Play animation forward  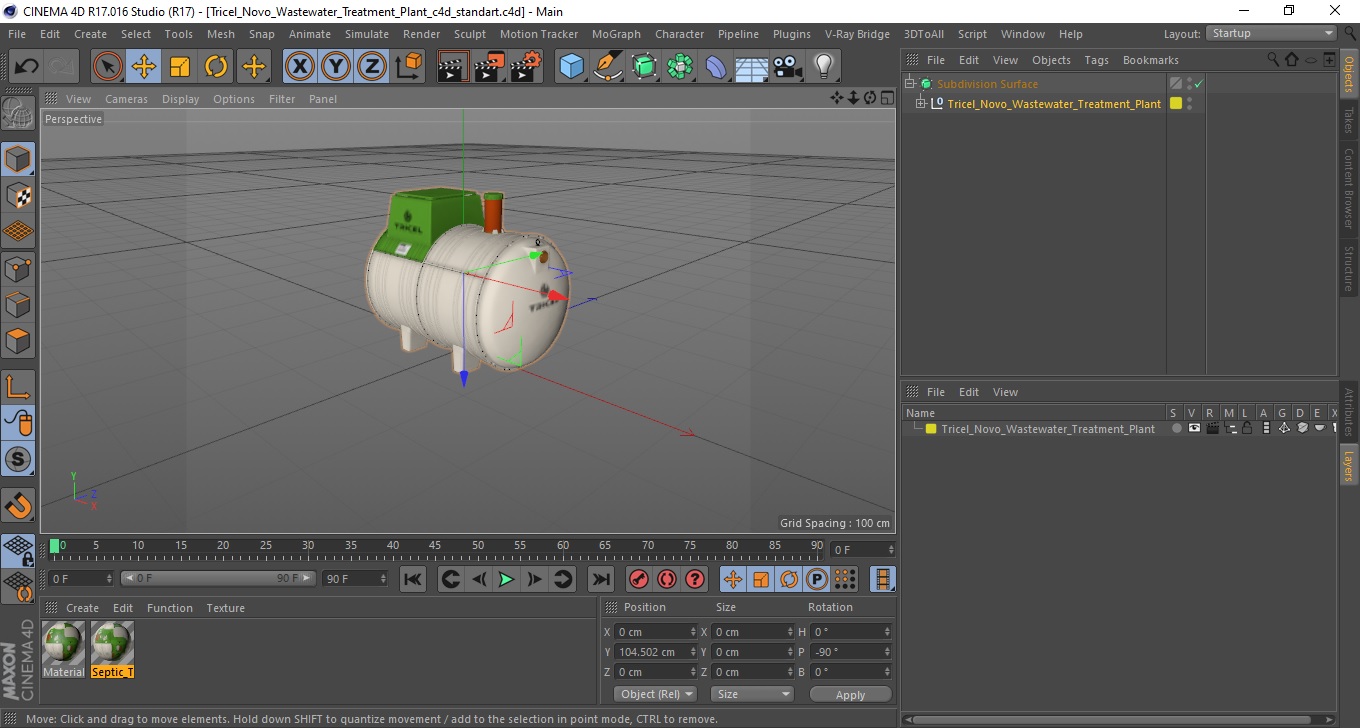click(x=507, y=579)
